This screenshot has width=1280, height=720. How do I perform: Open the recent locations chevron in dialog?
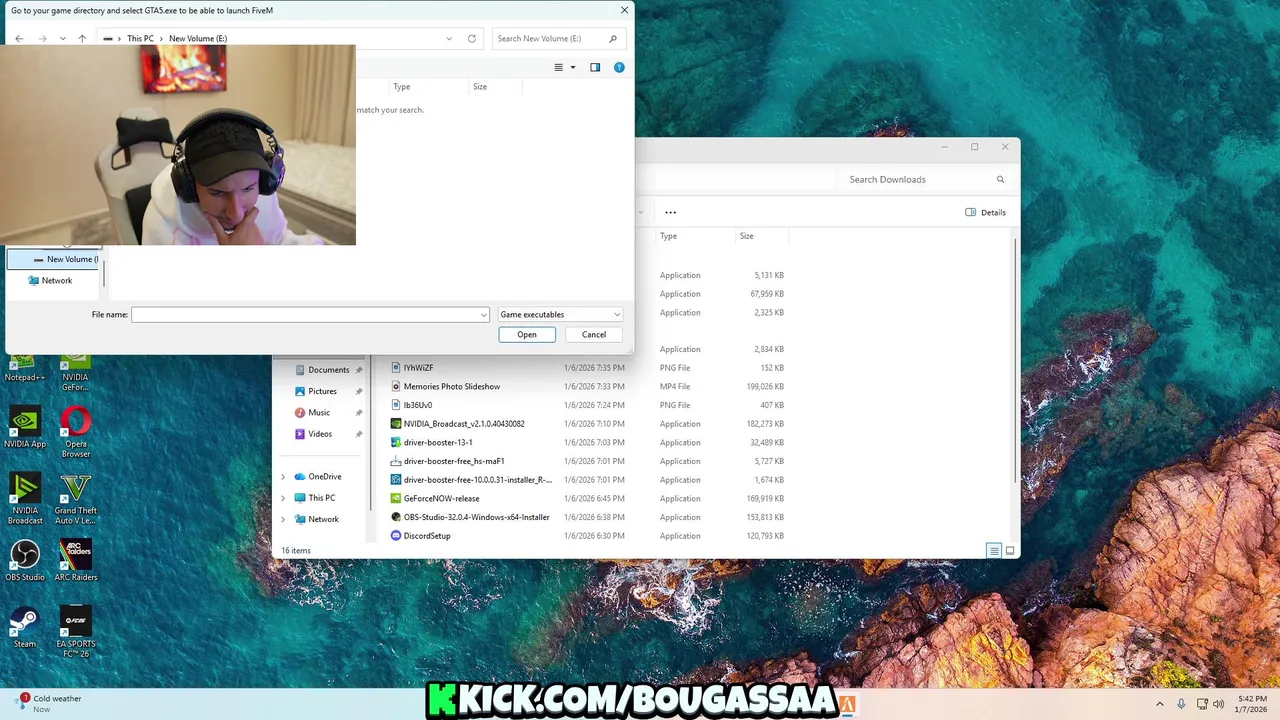tap(62, 39)
